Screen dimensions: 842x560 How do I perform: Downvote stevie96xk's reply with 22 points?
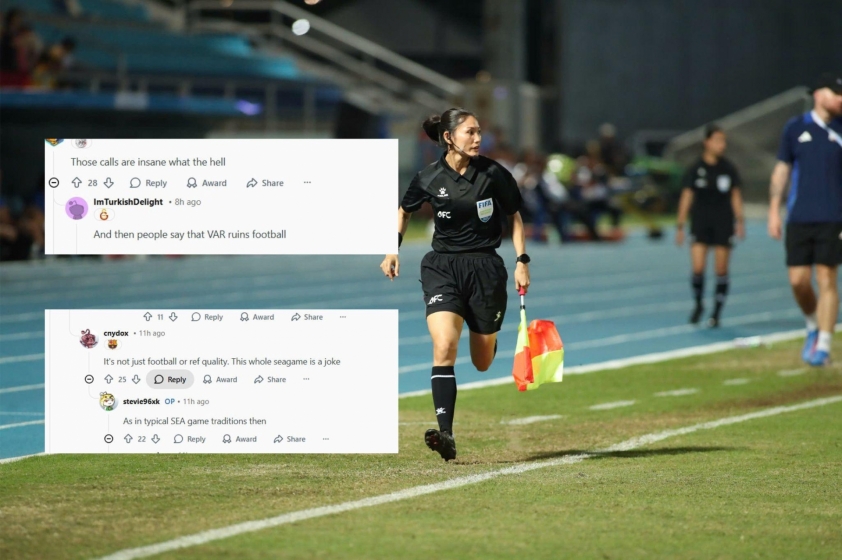(156, 439)
